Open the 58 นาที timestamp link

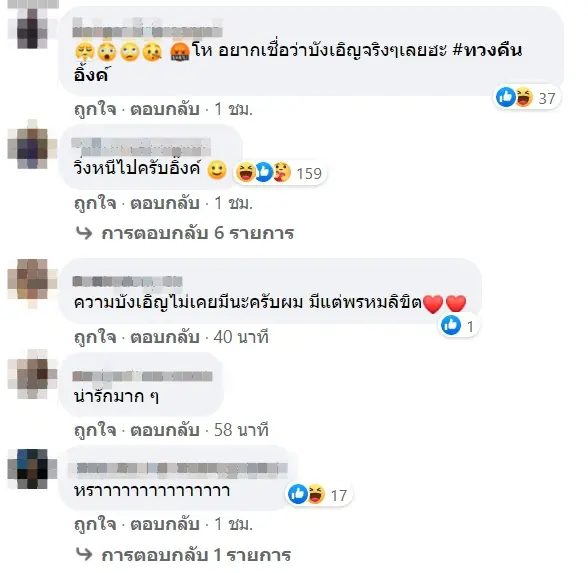[x=241, y=430]
